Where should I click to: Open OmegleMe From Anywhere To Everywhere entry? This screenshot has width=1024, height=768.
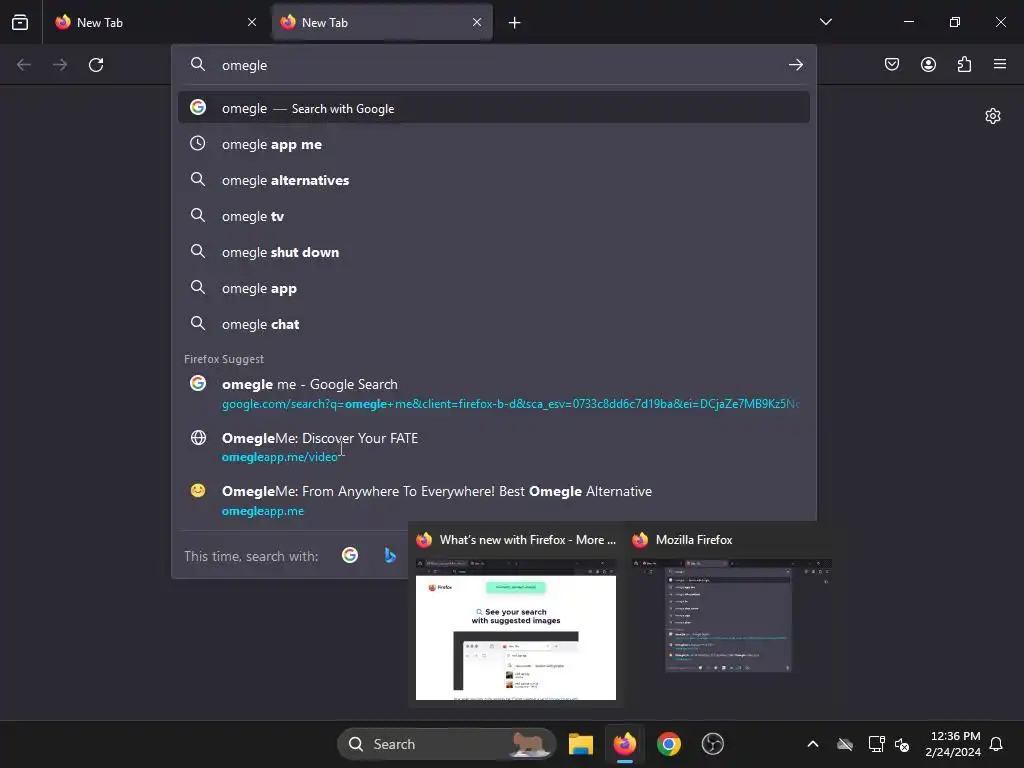[x=494, y=500]
